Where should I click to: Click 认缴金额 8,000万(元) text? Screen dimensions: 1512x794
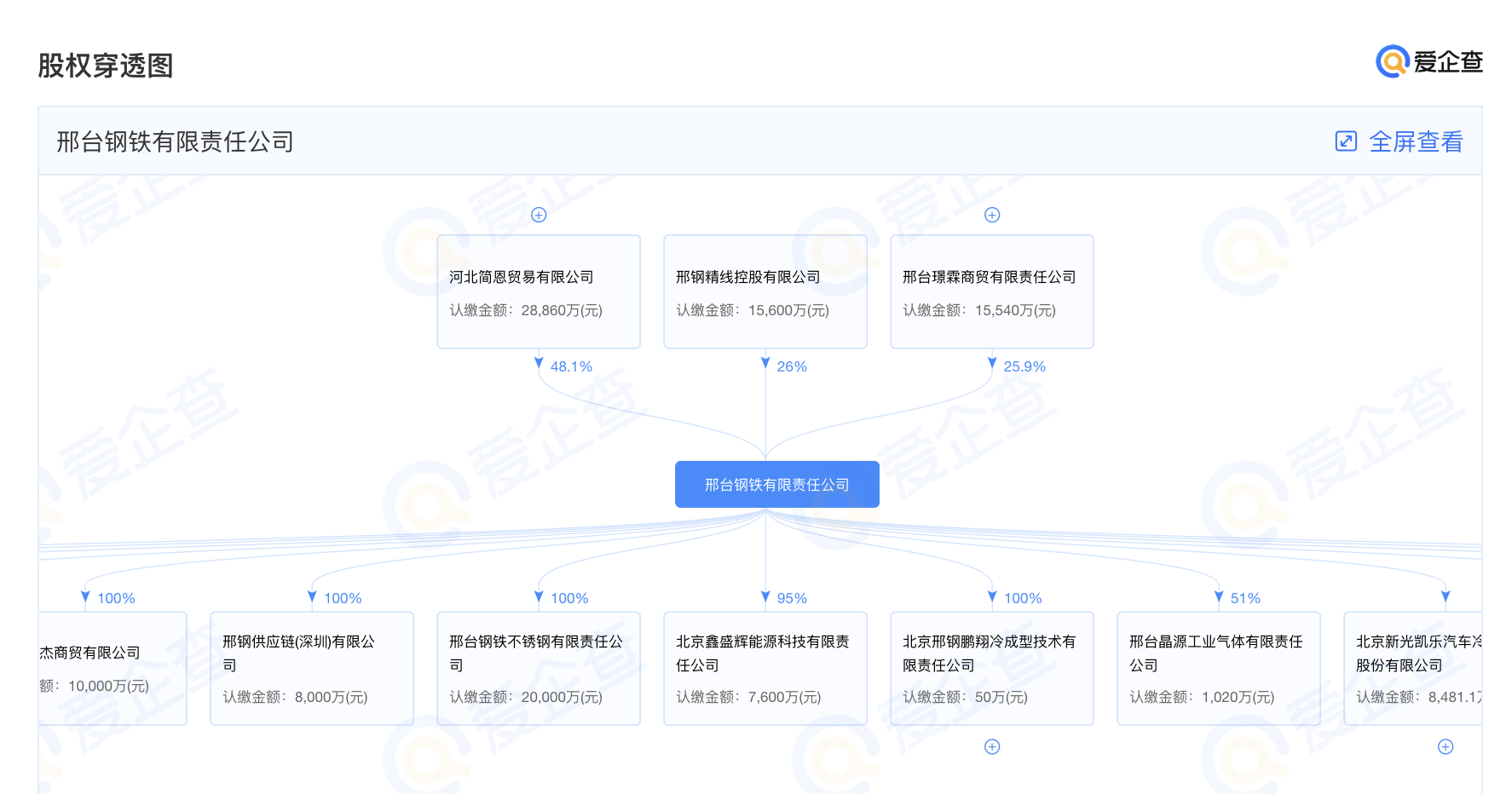295,697
